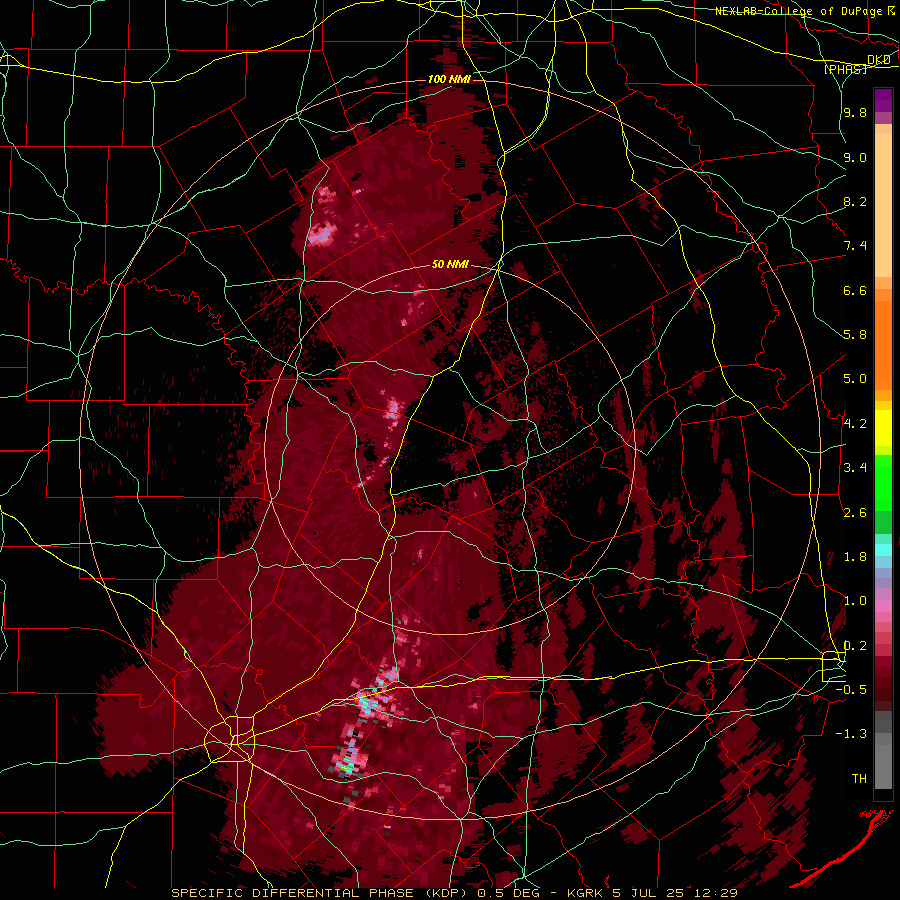Click the bright green pixel in storm core
The width and height of the screenshot is (900, 900).
click(346, 767)
